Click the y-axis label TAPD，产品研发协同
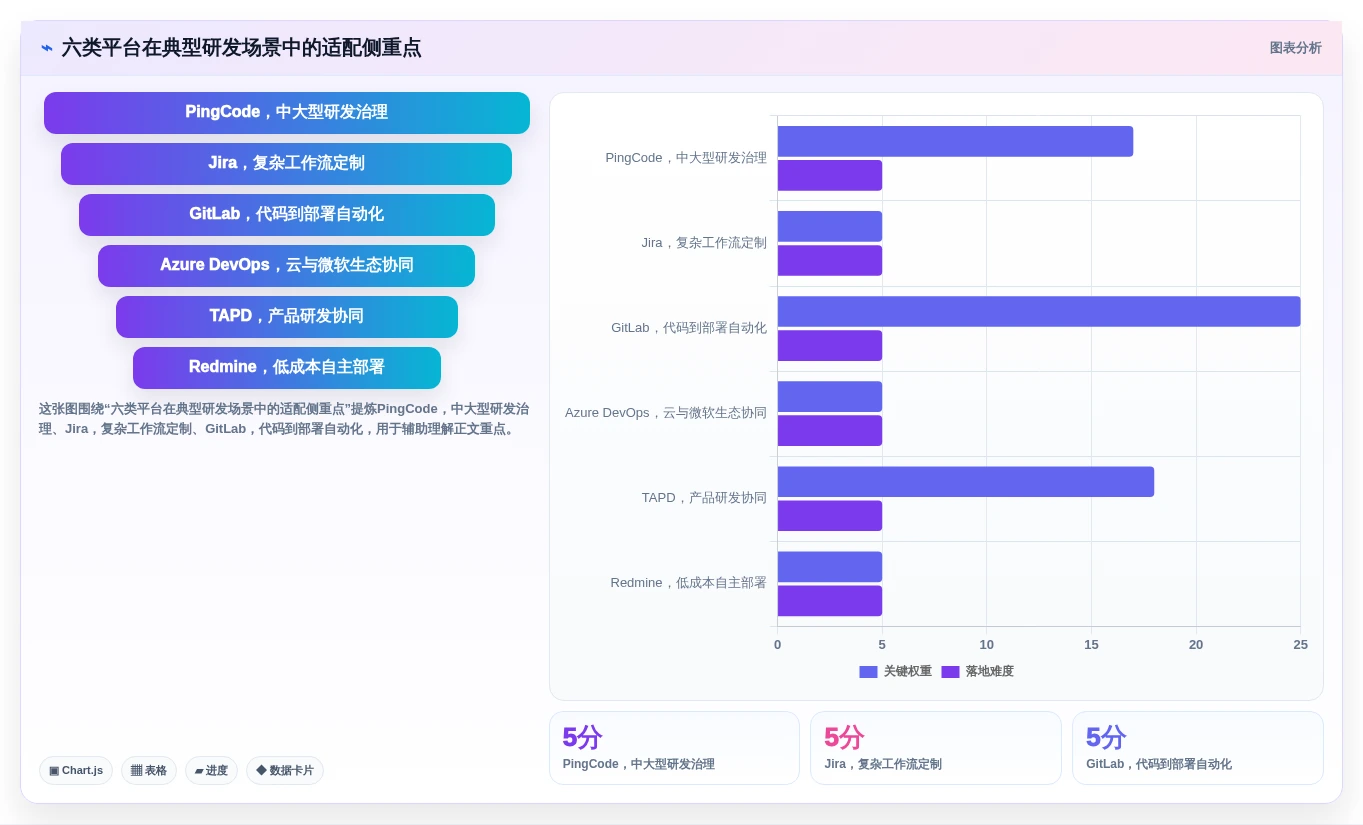The width and height of the screenshot is (1363, 825). click(x=704, y=498)
